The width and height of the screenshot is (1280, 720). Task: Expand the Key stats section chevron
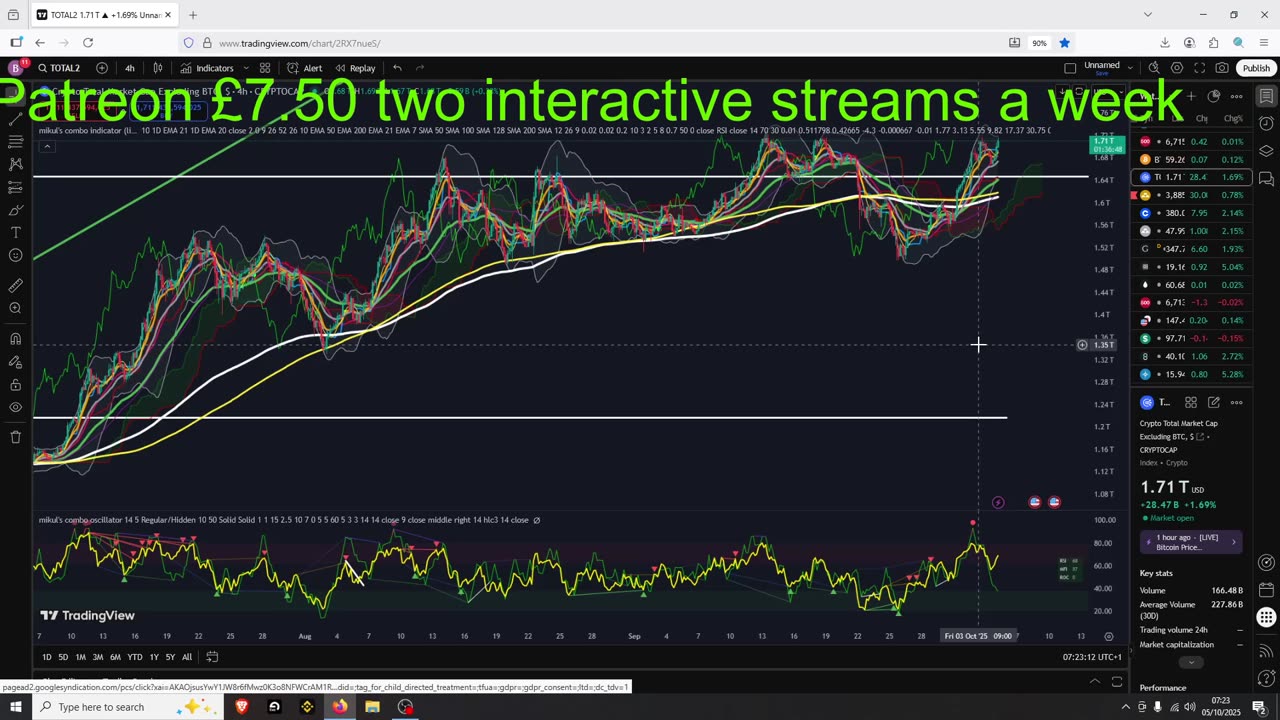[x=1190, y=662]
